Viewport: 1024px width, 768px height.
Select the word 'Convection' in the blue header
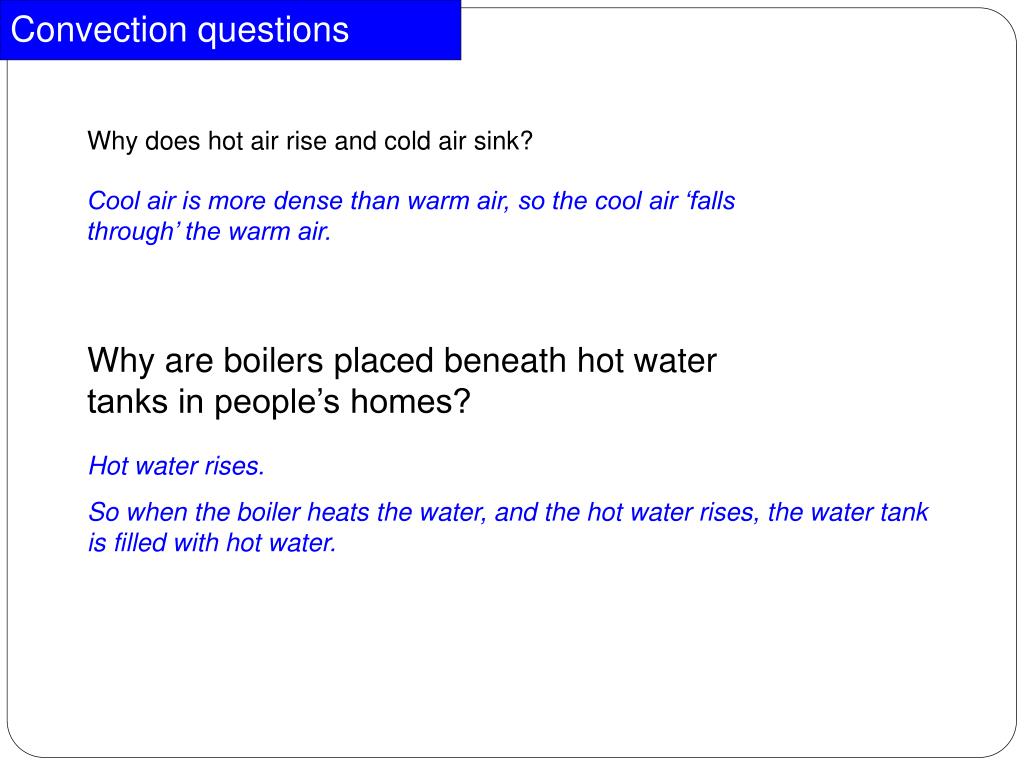99,29
